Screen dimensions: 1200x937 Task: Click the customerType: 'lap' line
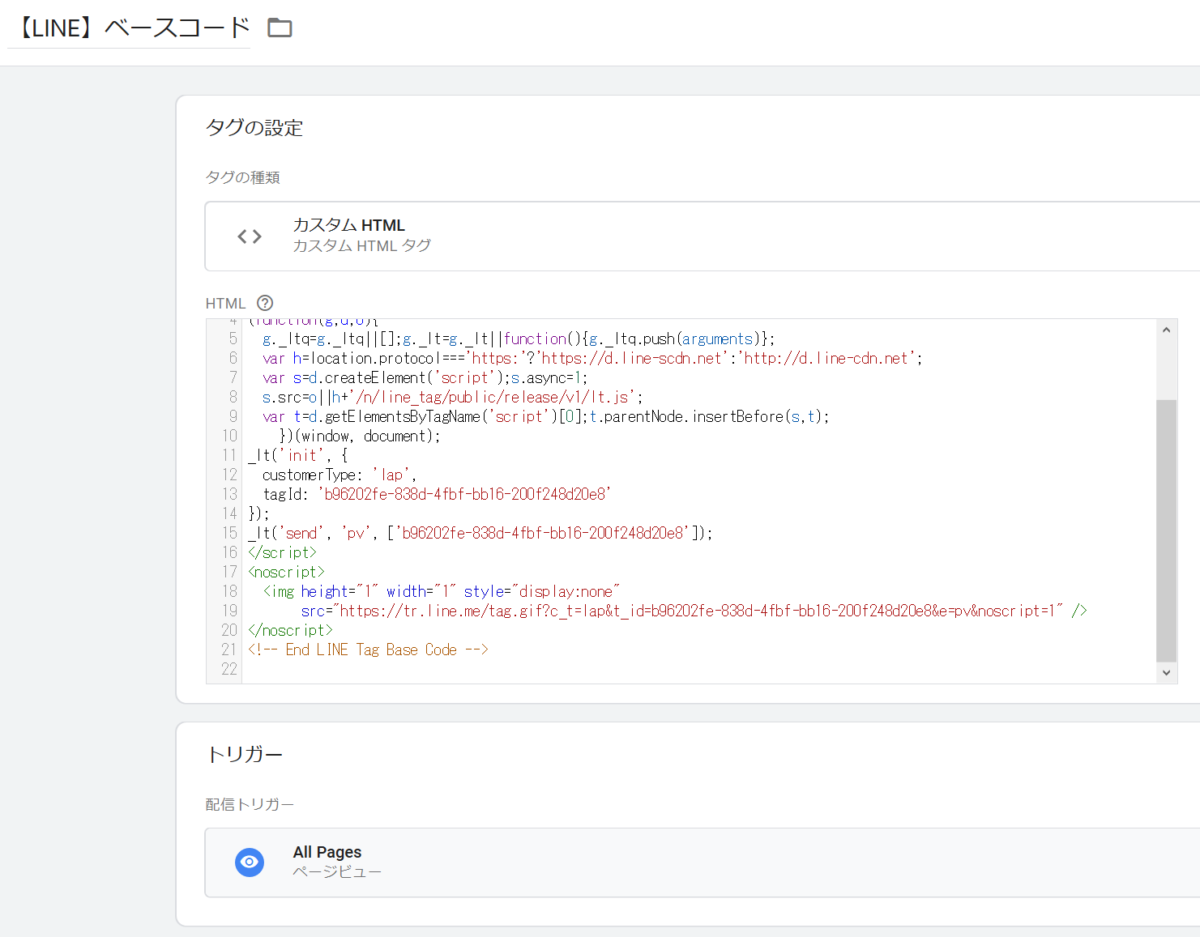pos(339,475)
